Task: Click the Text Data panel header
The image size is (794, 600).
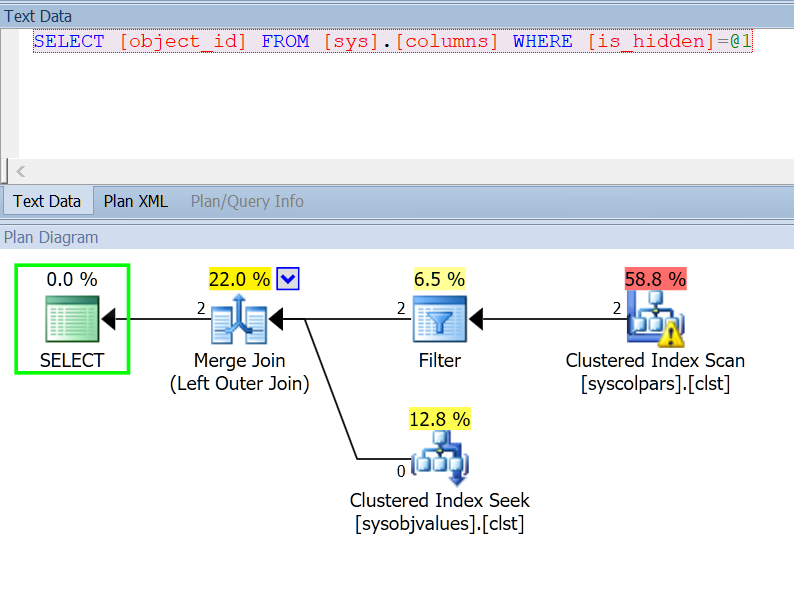Action: 397,16
